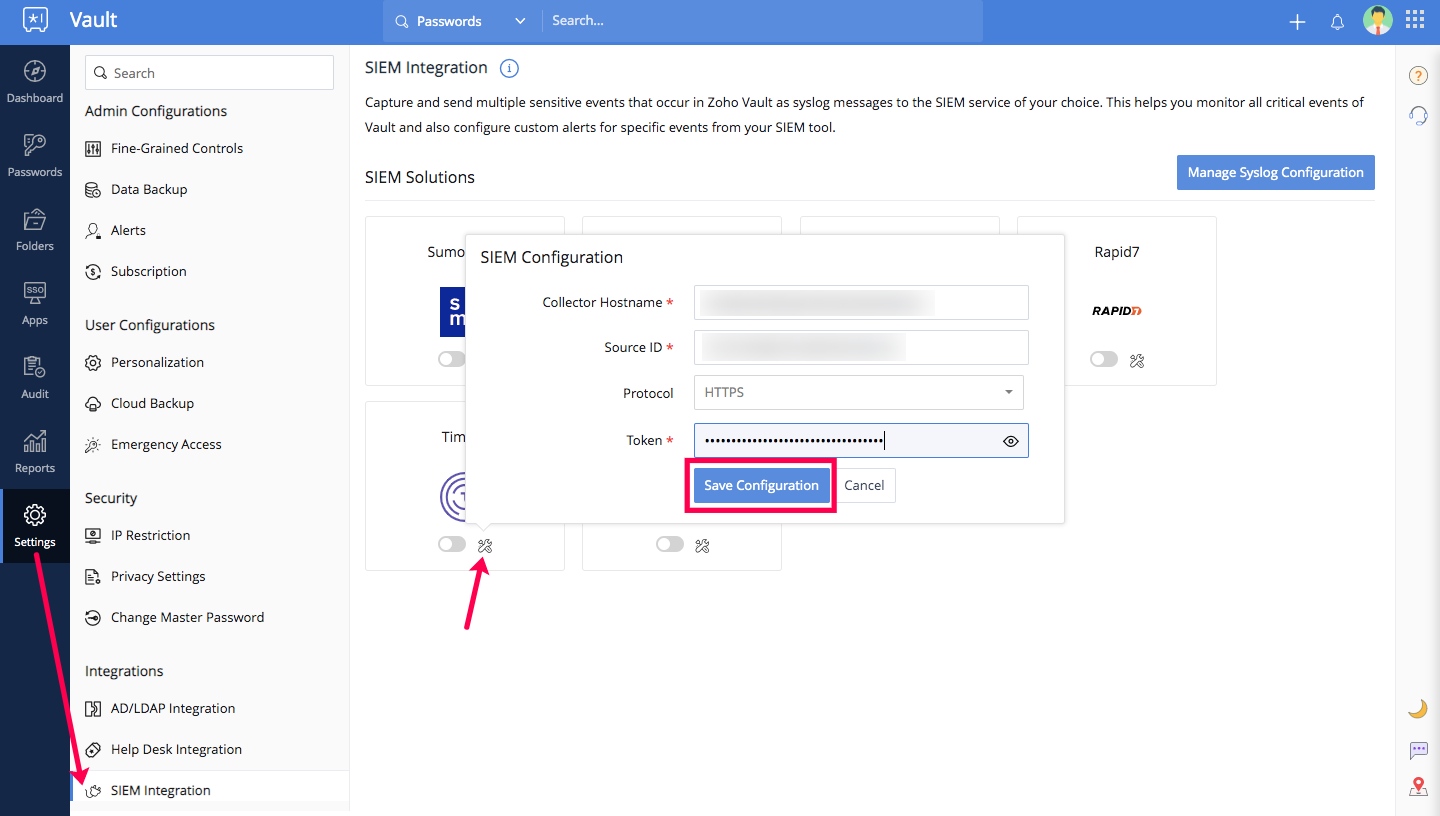Click the plus add icon in header
This screenshot has width=1440, height=816.
[1297, 22]
